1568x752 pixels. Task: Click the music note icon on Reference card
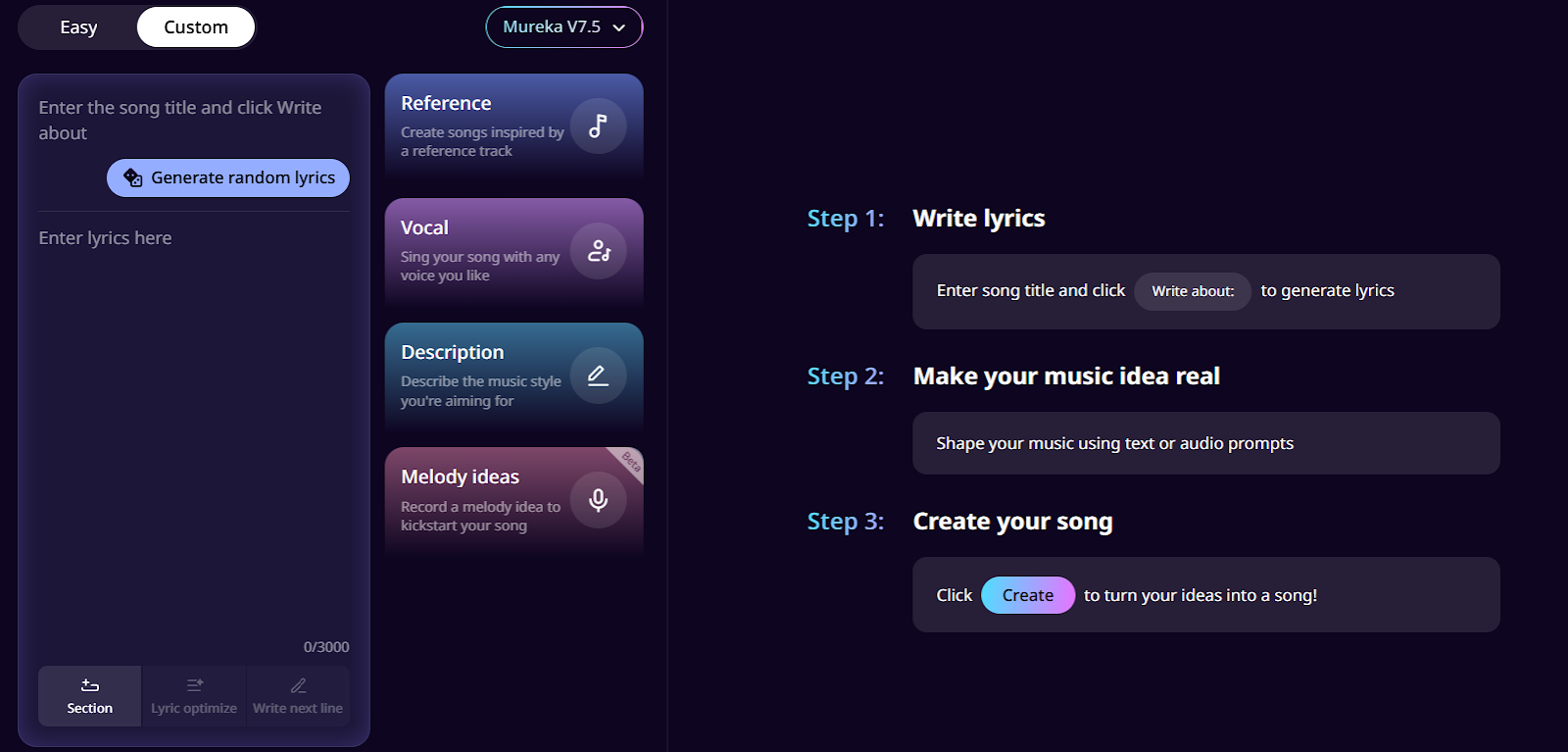click(x=598, y=125)
